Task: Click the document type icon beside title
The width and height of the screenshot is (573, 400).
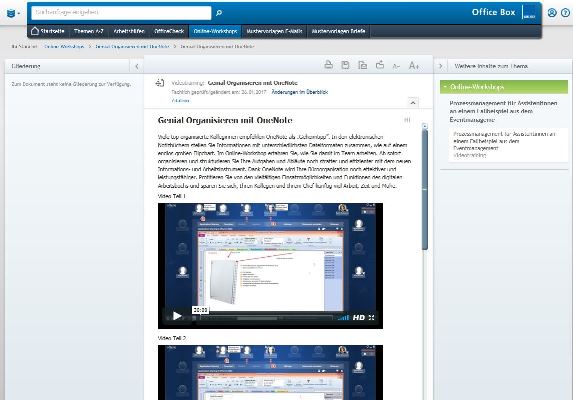Action: coord(160,83)
